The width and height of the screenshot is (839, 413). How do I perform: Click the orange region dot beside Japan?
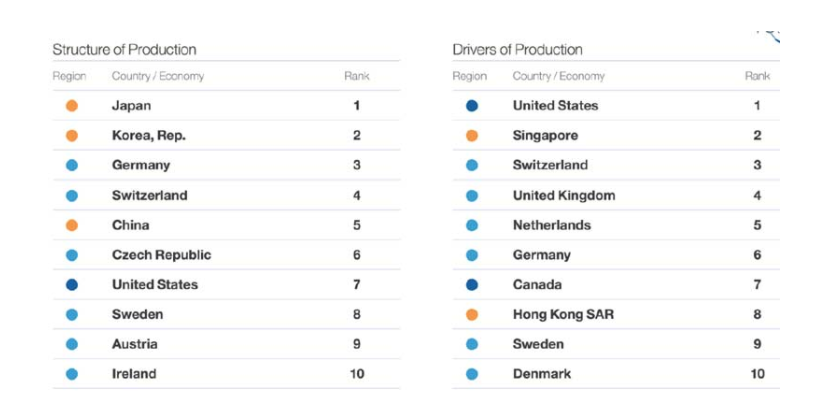point(72,106)
